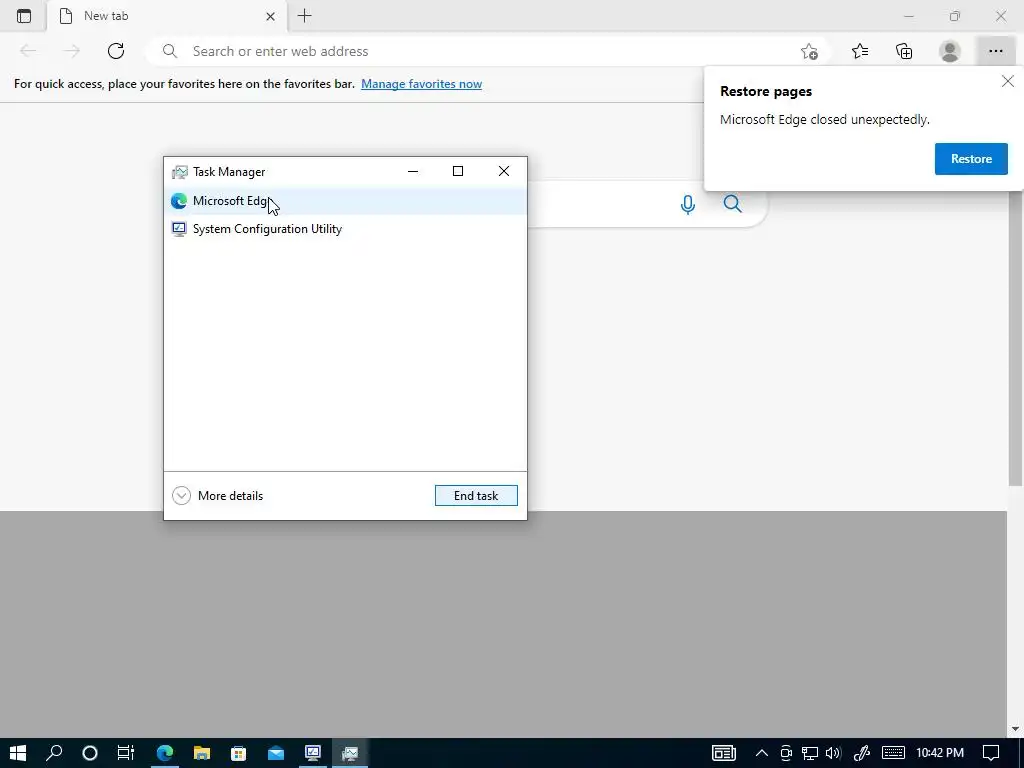Click End task button
This screenshot has width=1024, height=768.
click(476, 496)
